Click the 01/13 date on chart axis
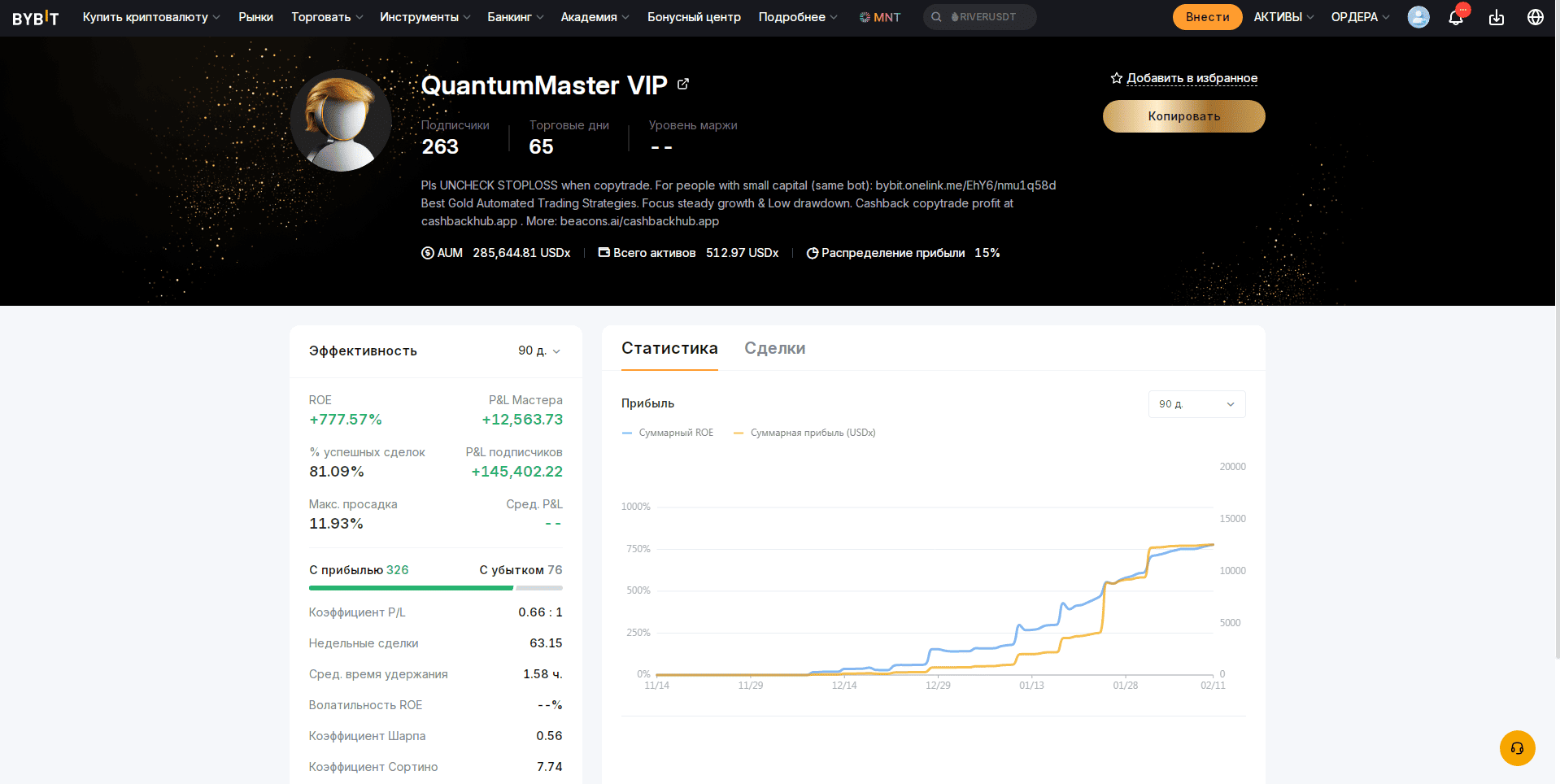Screen dimensions: 1560x784 (1031, 686)
